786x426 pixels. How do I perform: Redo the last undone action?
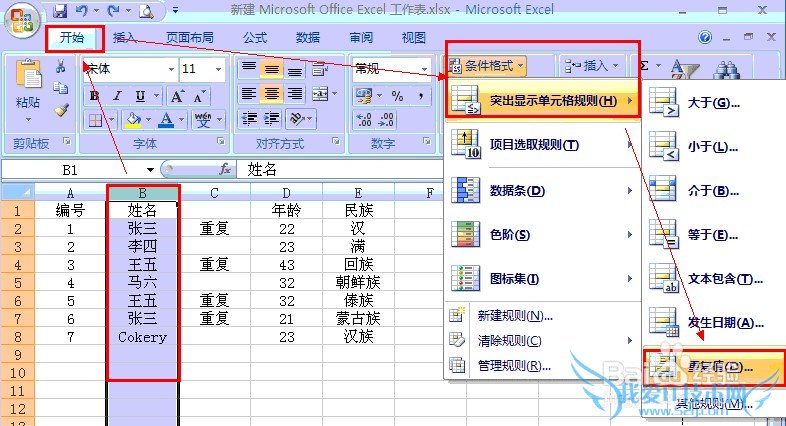(113, 11)
